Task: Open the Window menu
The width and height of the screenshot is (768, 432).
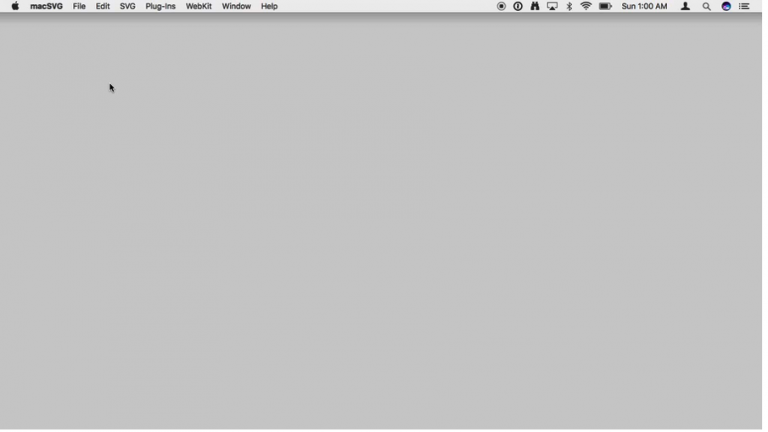Action: coord(236,6)
